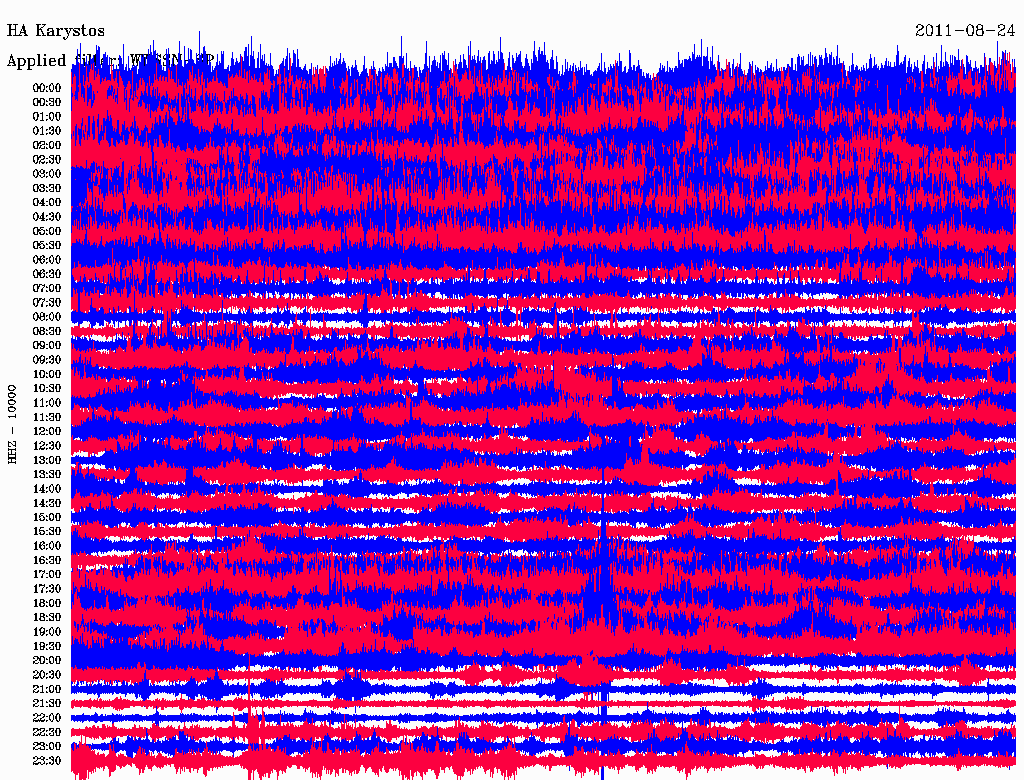
Task: Select the 20:00 time label
Action: click(47, 660)
